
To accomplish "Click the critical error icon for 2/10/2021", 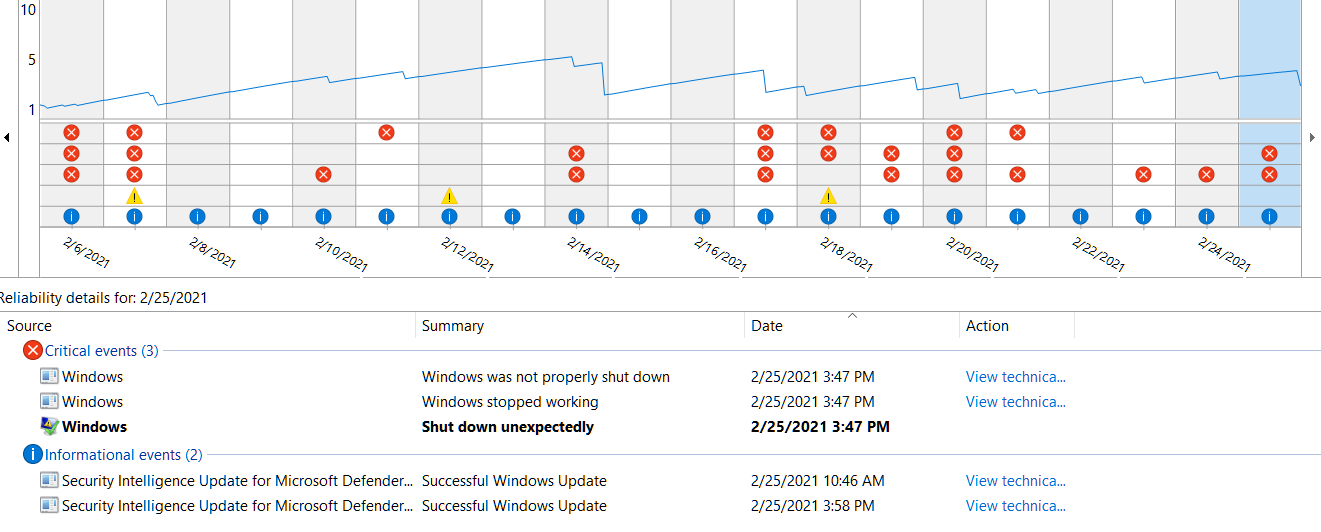I will (323, 175).
